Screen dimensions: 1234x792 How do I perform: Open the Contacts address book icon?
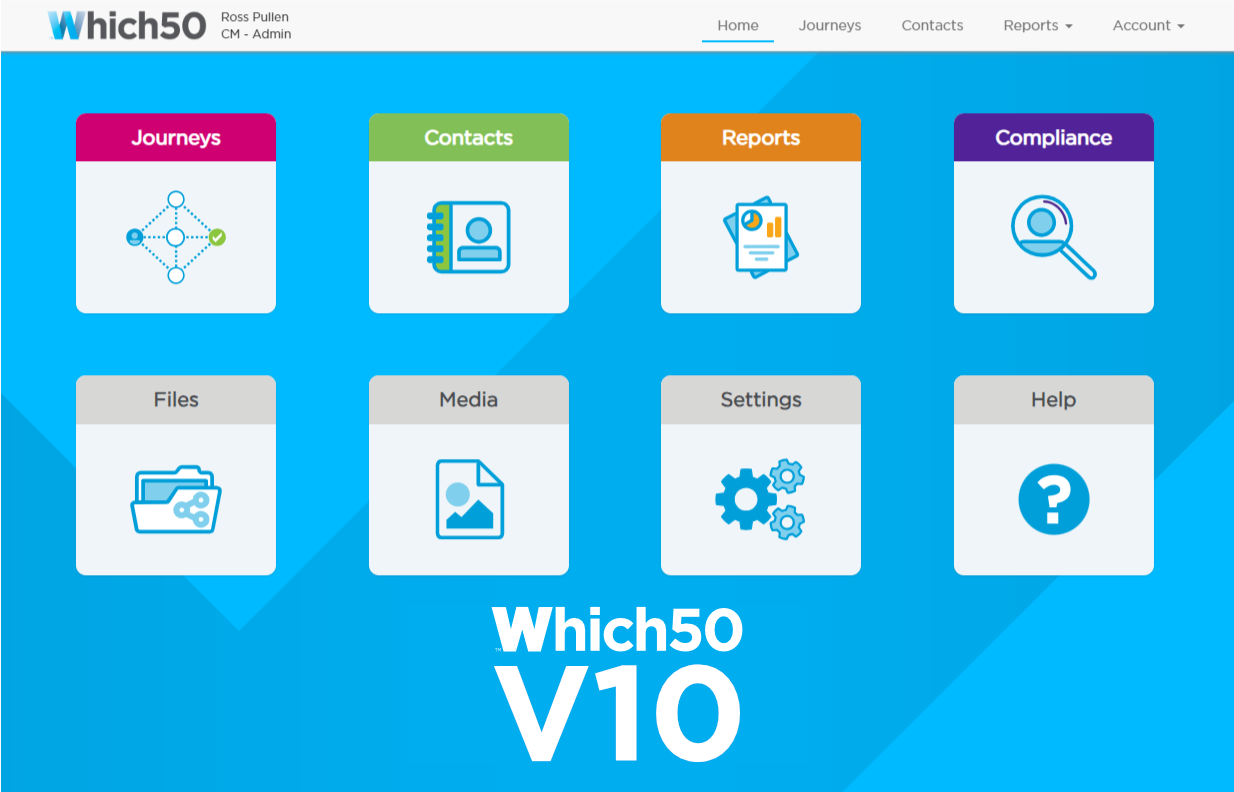tap(469, 237)
